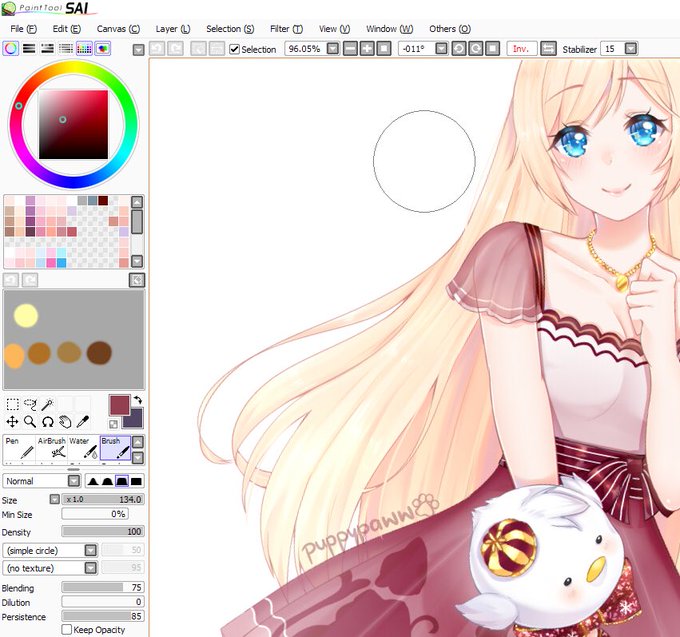Rotate canvas clockwise icon

point(475,49)
